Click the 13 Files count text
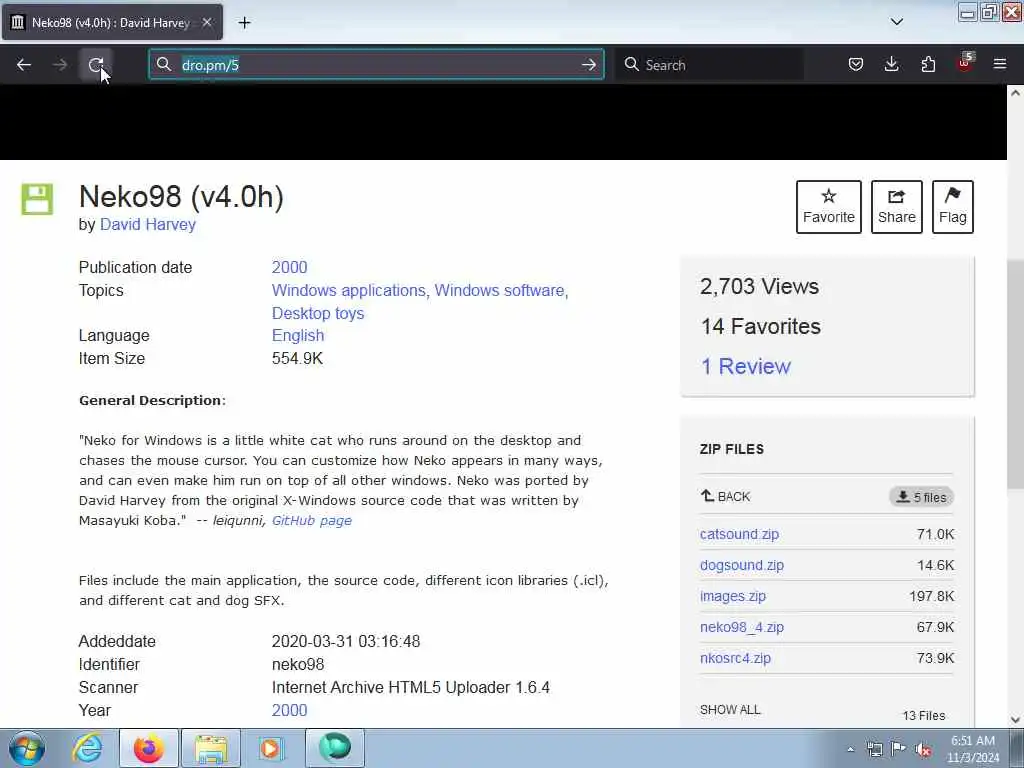The image size is (1024, 768). (923, 716)
